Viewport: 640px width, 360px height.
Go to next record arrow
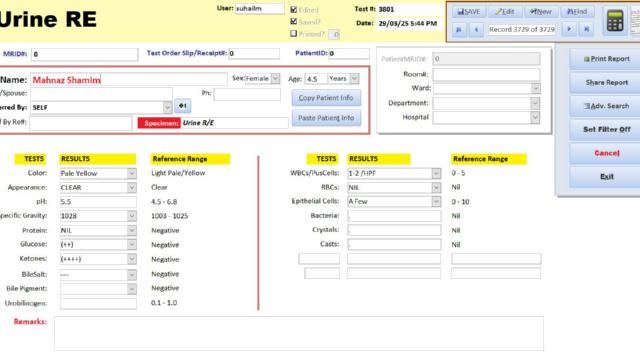coord(569,29)
